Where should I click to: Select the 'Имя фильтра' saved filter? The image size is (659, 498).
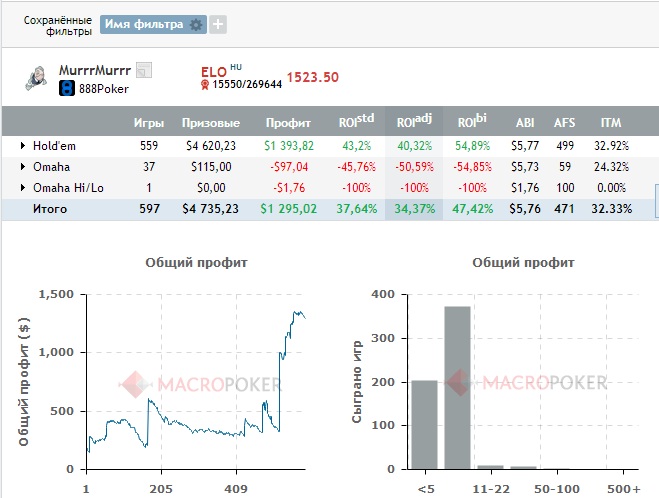pyautogui.click(x=144, y=24)
